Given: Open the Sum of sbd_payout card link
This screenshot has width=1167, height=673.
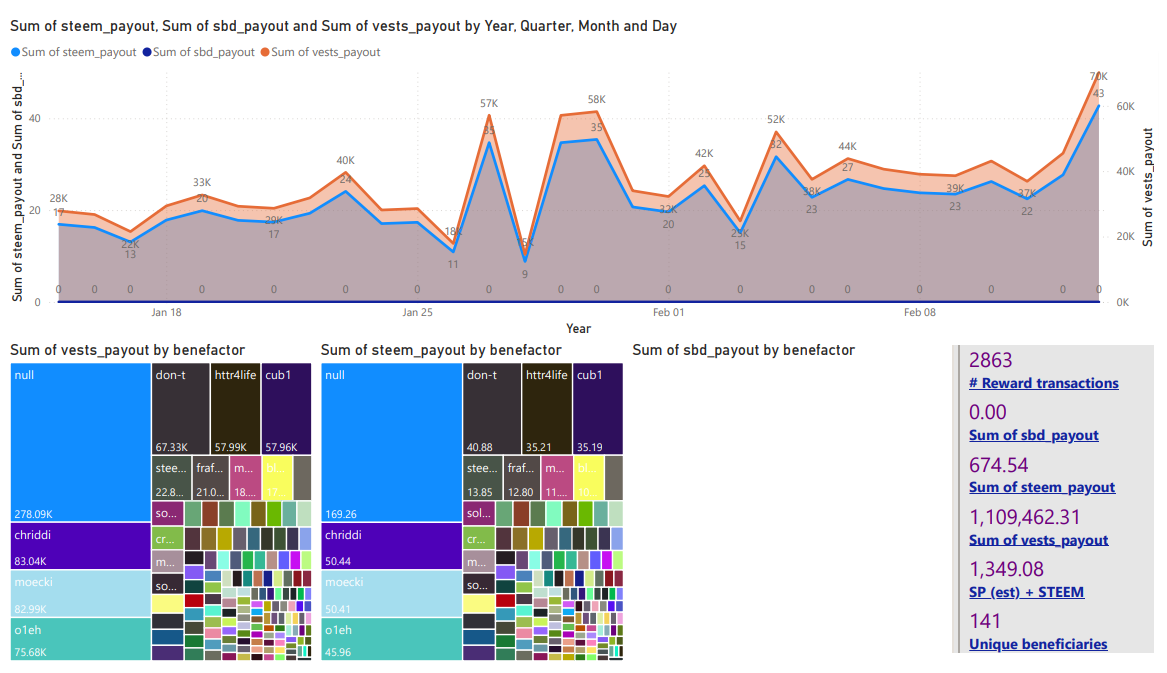Looking at the screenshot, I should pos(1033,436).
